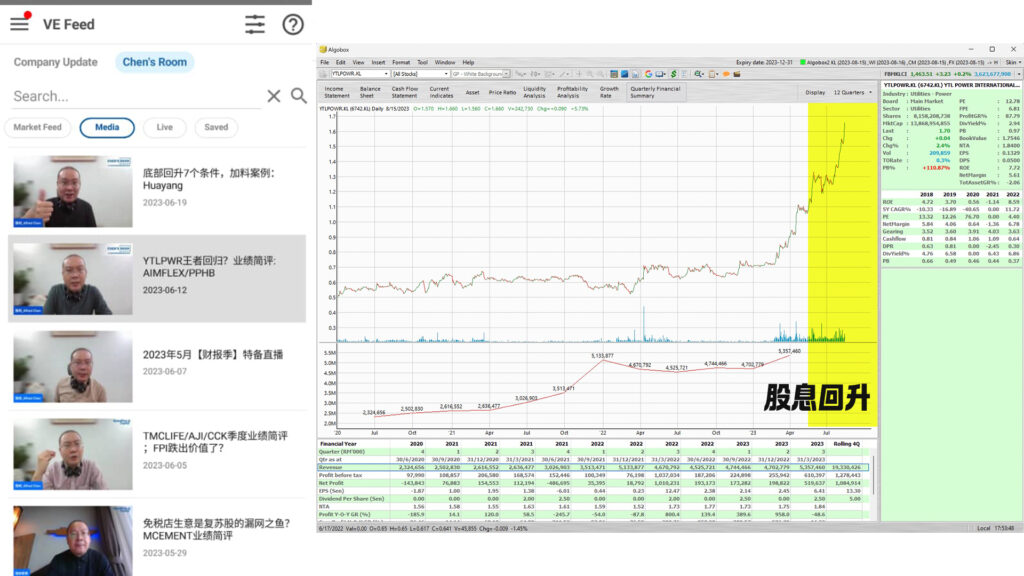This screenshot has height=576, width=1024.
Task: Open the Profitability Analysis tab
Action: 572,93
